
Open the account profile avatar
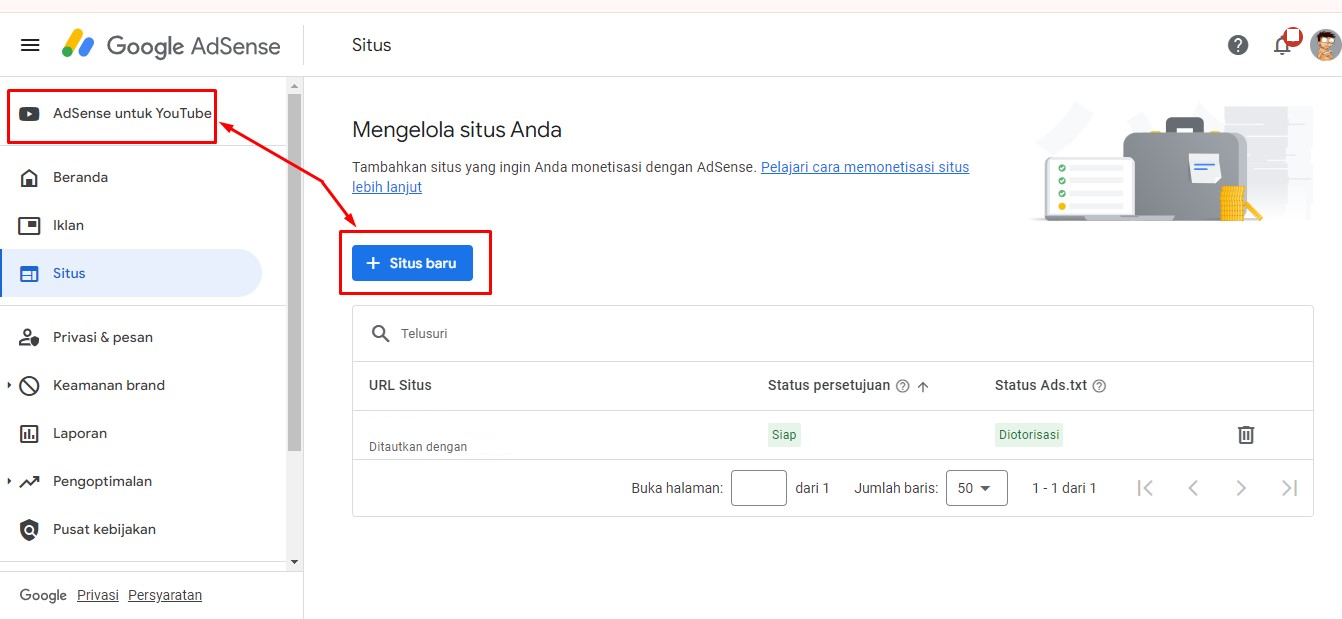1325,45
